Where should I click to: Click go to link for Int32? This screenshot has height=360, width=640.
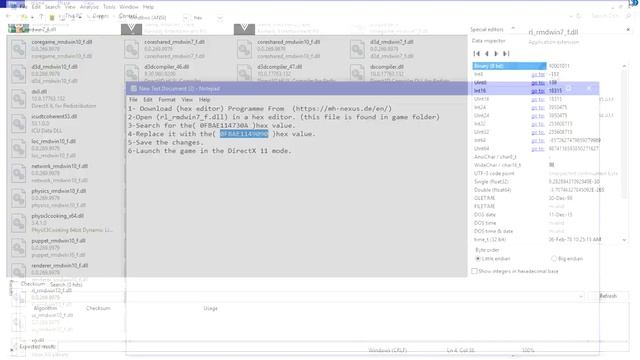click(x=538, y=124)
